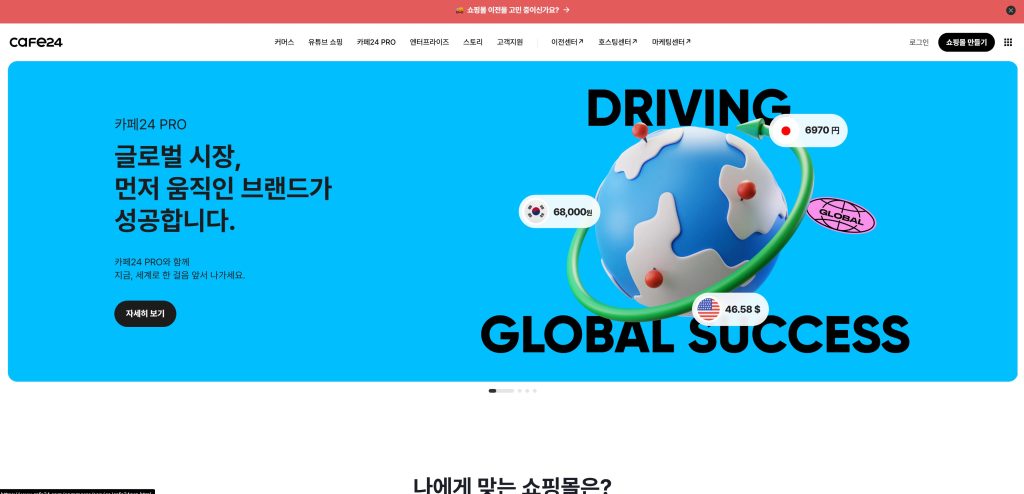1024x494 pixels.
Task: Click the US flag 46.58 $ badge
Action: click(x=730, y=309)
